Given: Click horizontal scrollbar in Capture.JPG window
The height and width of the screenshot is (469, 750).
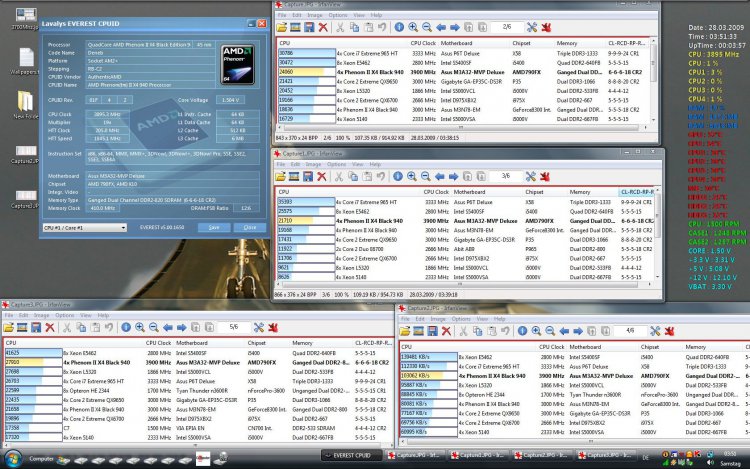Looking at the screenshot, I should 461,128.
